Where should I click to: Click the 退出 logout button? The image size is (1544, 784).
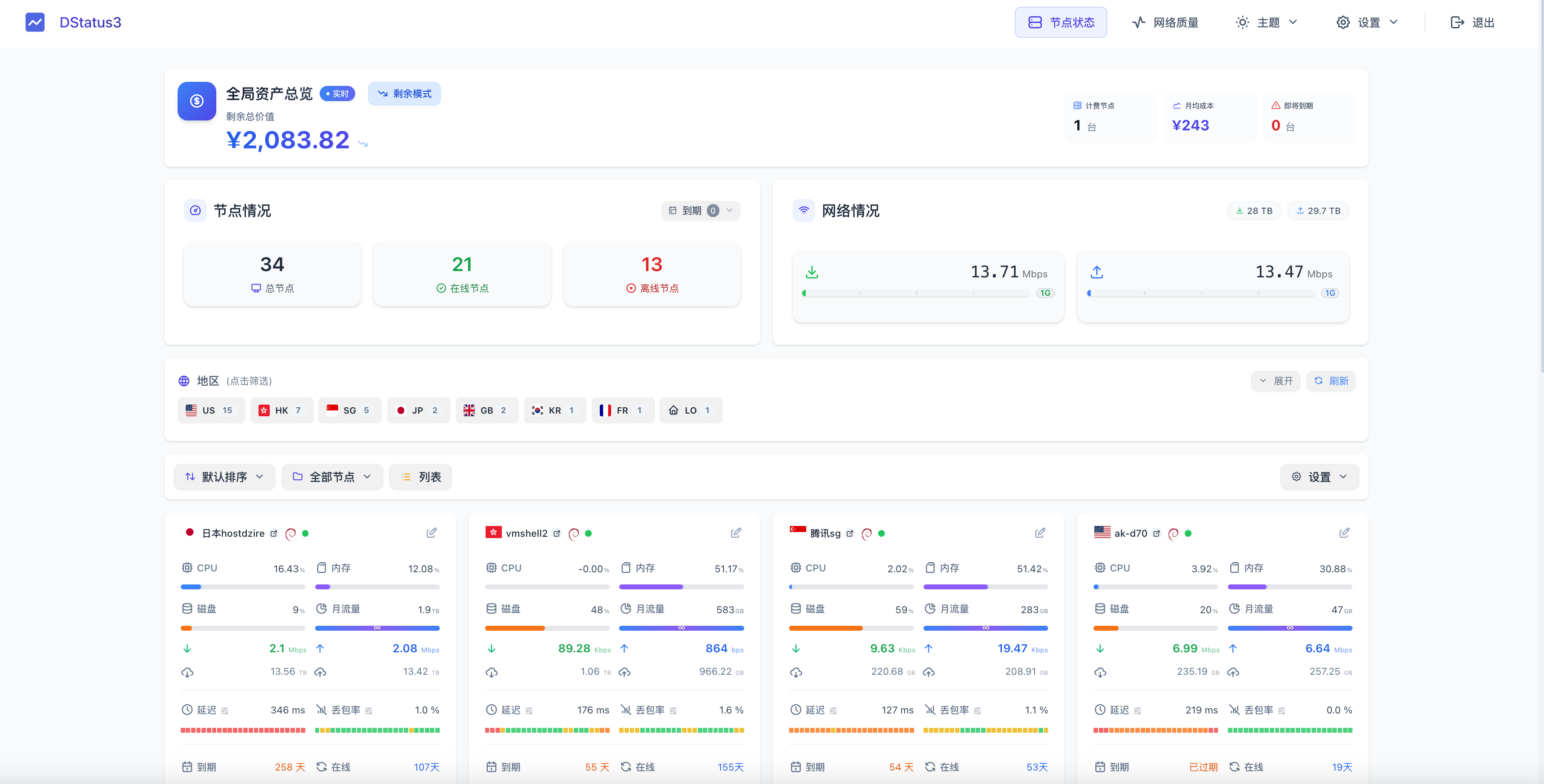(1472, 22)
